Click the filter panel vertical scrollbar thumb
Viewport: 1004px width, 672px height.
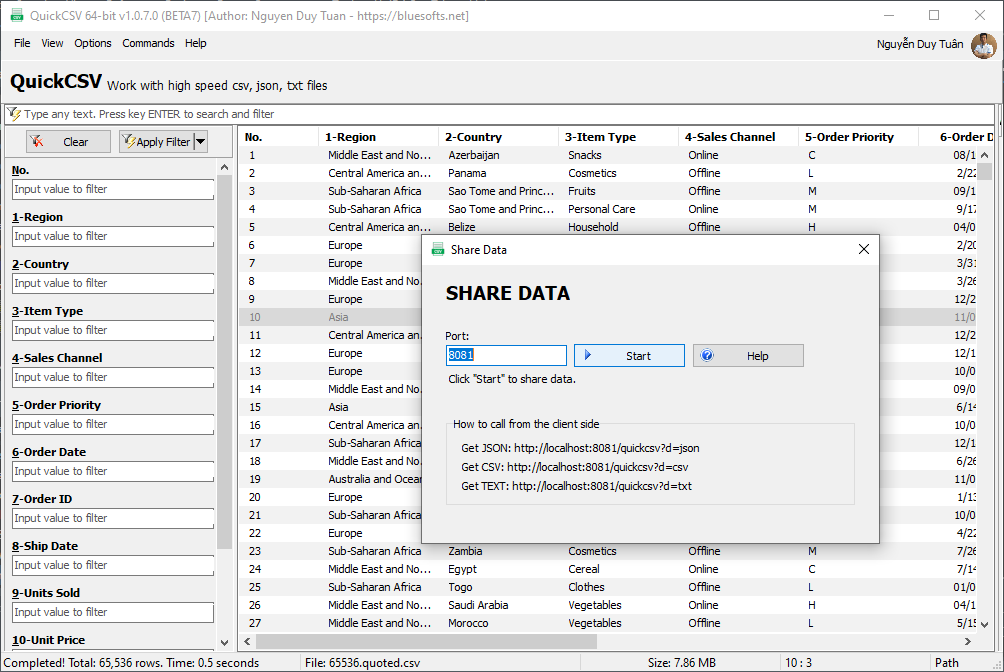(224, 362)
